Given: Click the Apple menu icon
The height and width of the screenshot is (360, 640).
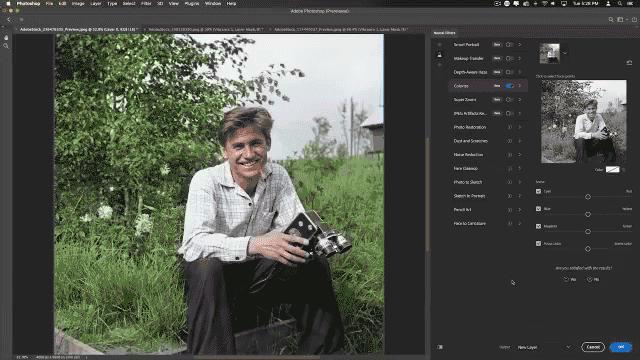Looking at the screenshot, I should 8,4.
